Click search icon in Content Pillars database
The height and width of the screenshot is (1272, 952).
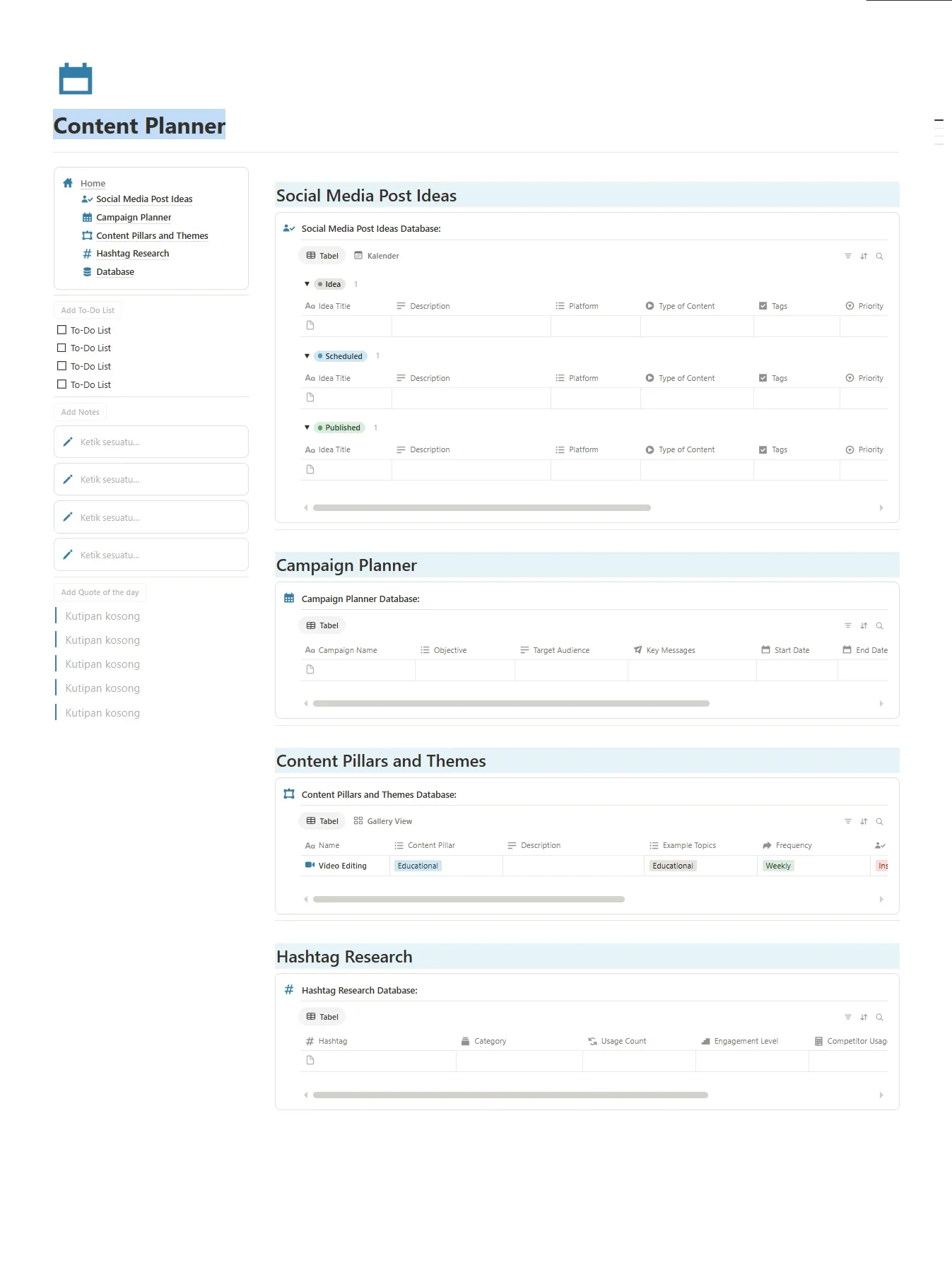tap(880, 821)
